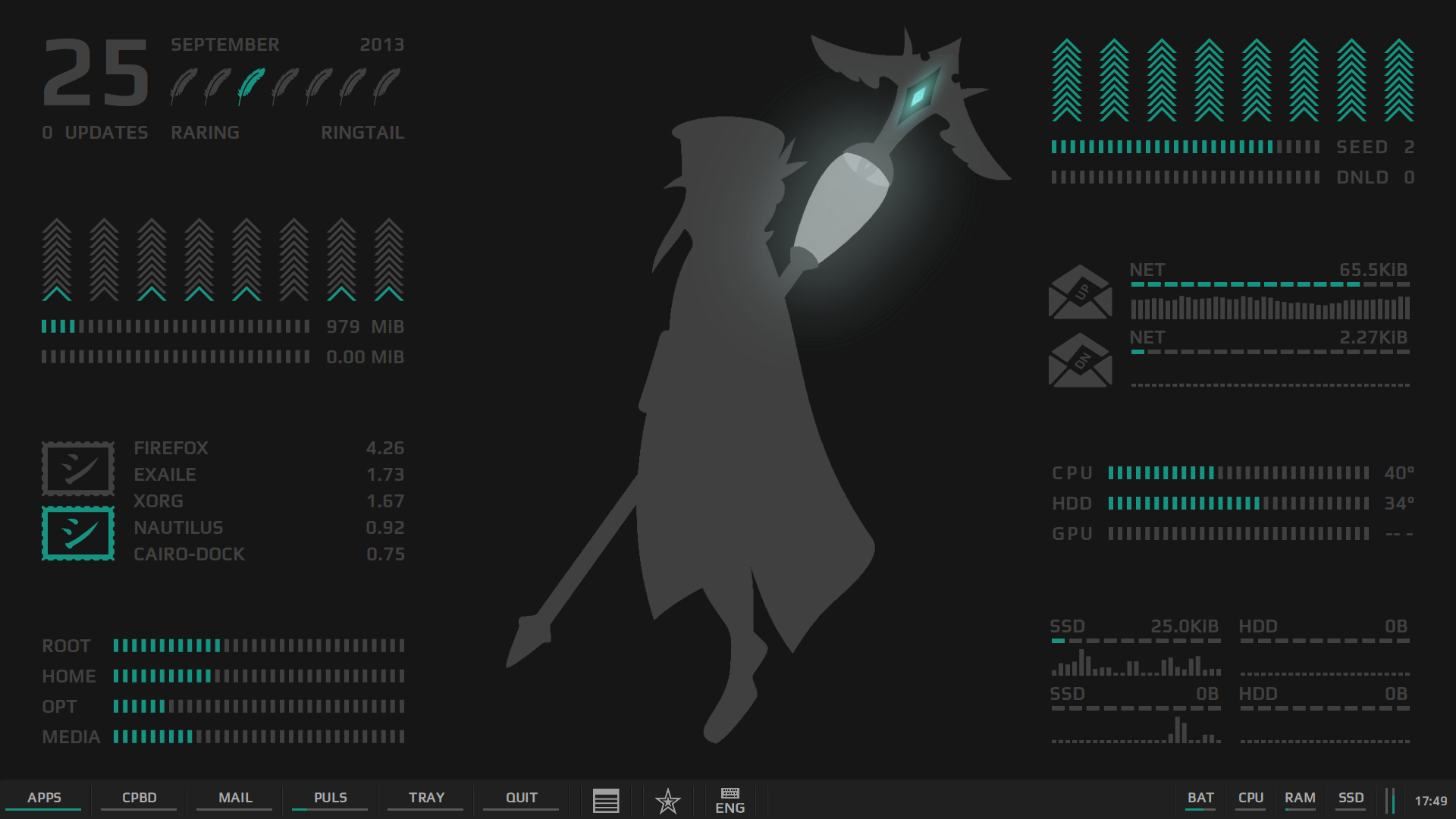Click the 979 MiB memory bar

[175, 326]
